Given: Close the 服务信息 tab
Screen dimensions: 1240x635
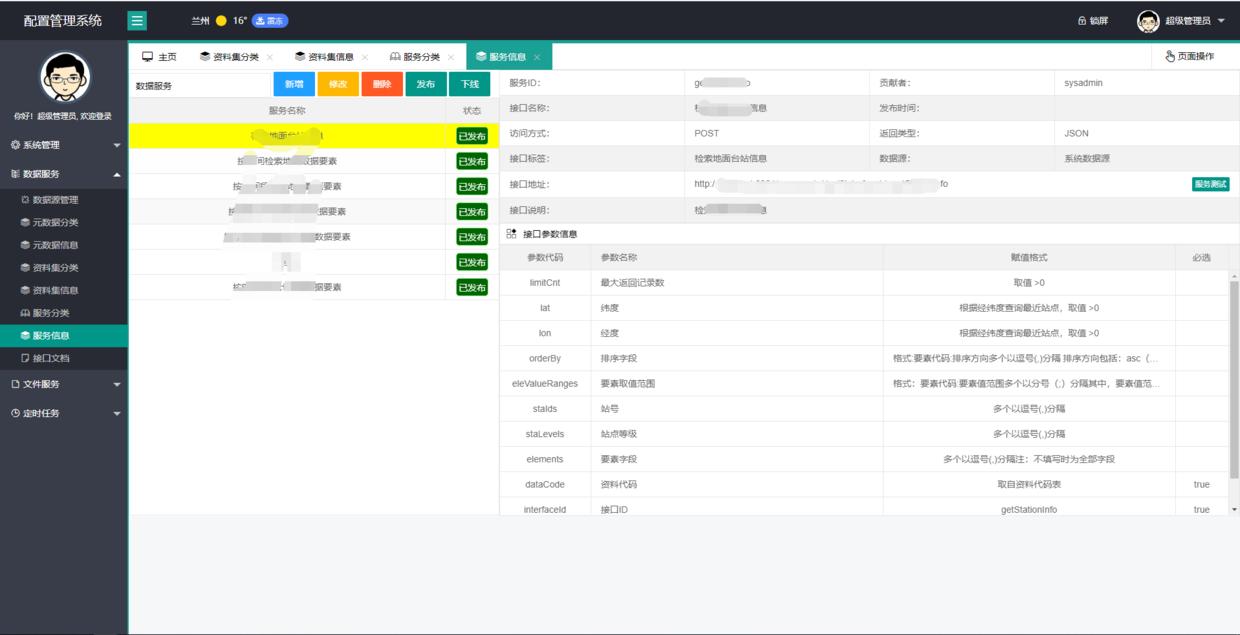Looking at the screenshot, I should pyautogui.click(x=537, y=57).
